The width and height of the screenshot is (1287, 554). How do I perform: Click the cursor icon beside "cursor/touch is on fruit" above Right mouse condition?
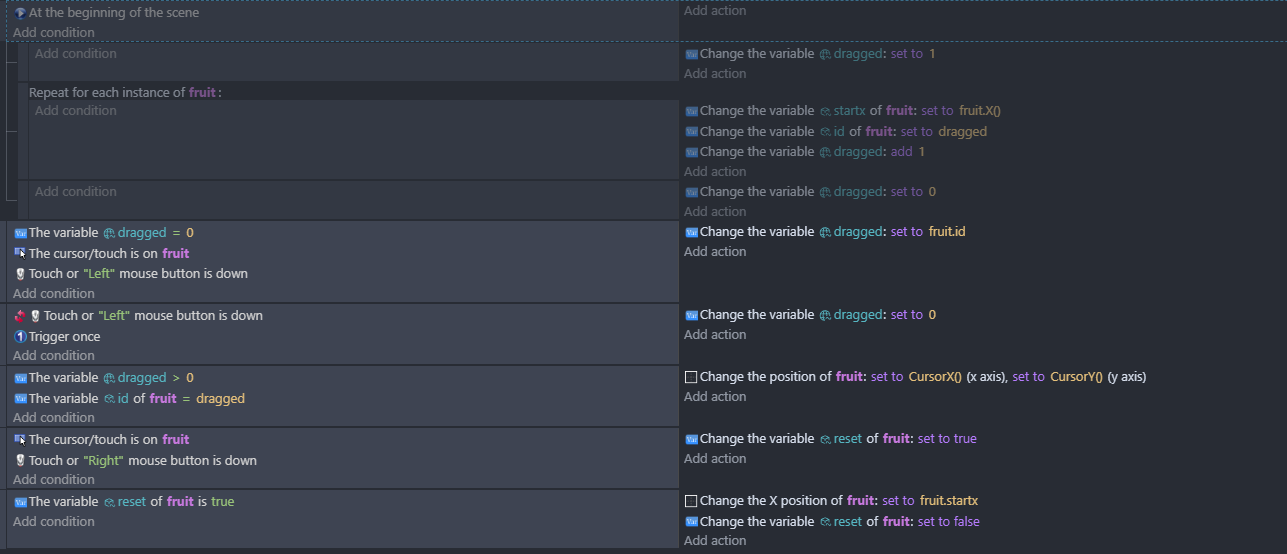point(20,440)
